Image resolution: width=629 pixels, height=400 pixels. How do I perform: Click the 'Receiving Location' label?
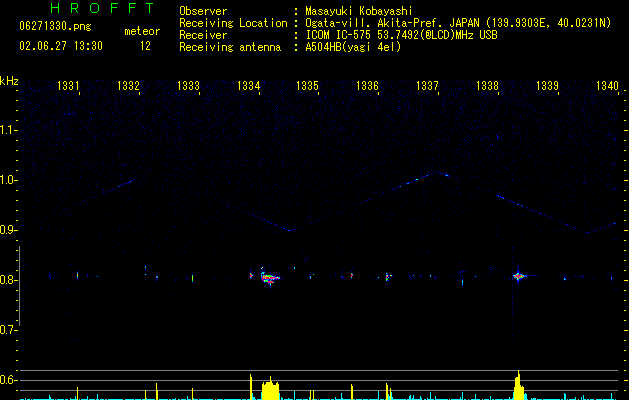pos(233,23)
